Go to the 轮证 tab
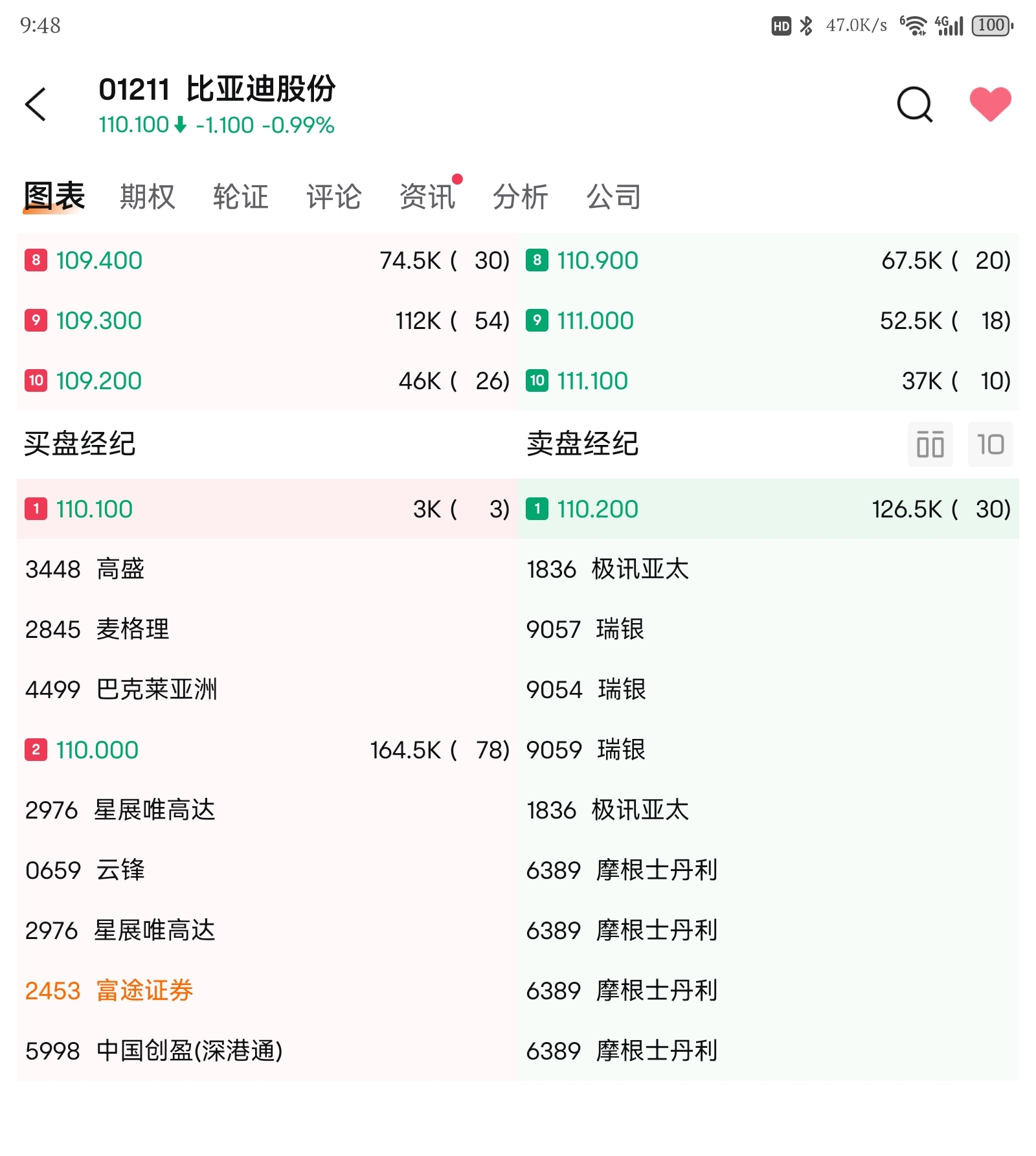The width and height of the screenshot is (1036, 1156). [x=241, y=196]
